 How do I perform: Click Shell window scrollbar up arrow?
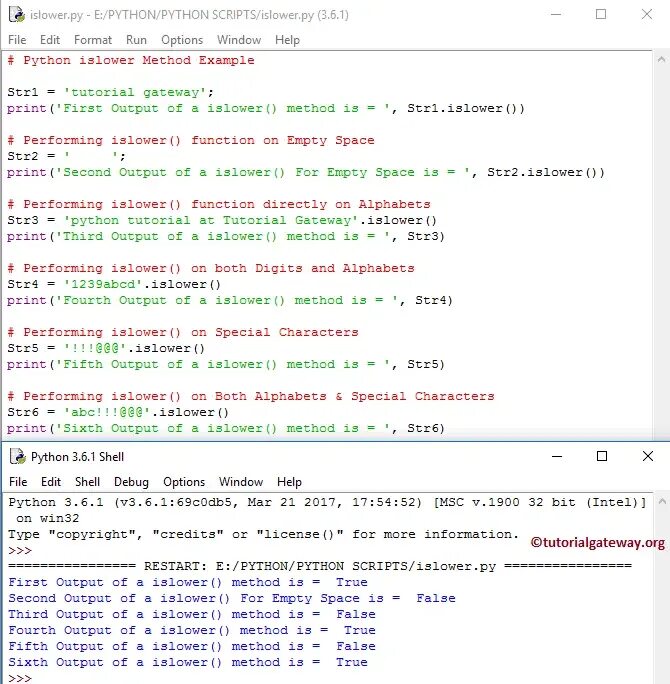(661, 502)
